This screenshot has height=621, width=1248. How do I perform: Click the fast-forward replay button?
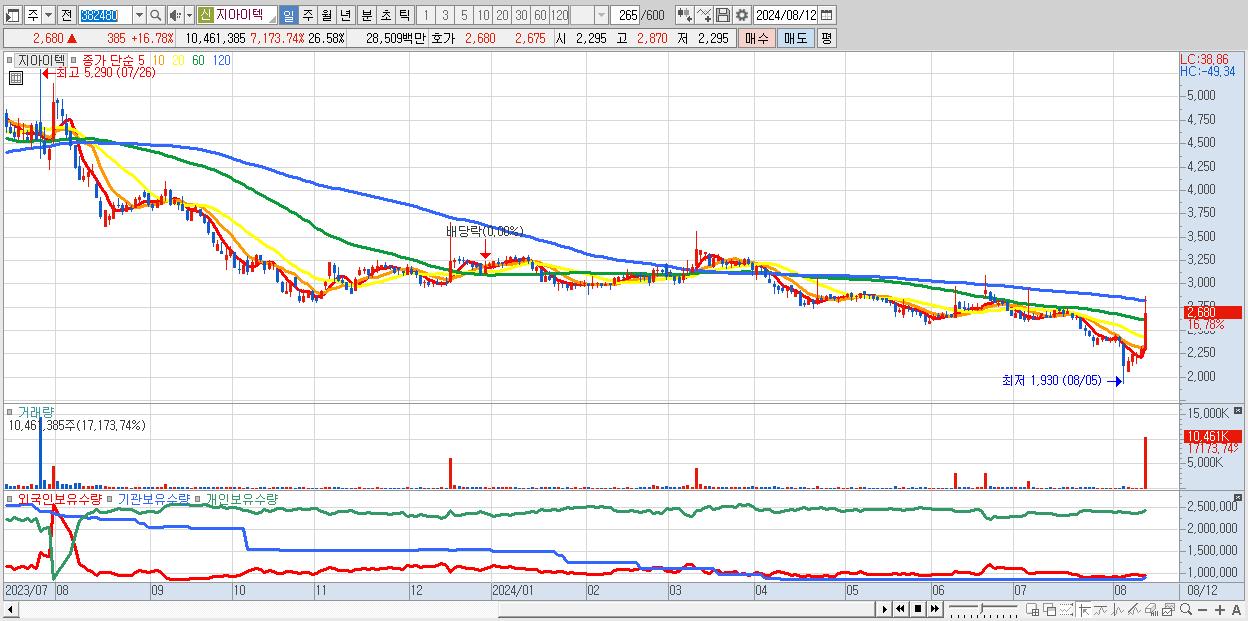coord(934,609)
